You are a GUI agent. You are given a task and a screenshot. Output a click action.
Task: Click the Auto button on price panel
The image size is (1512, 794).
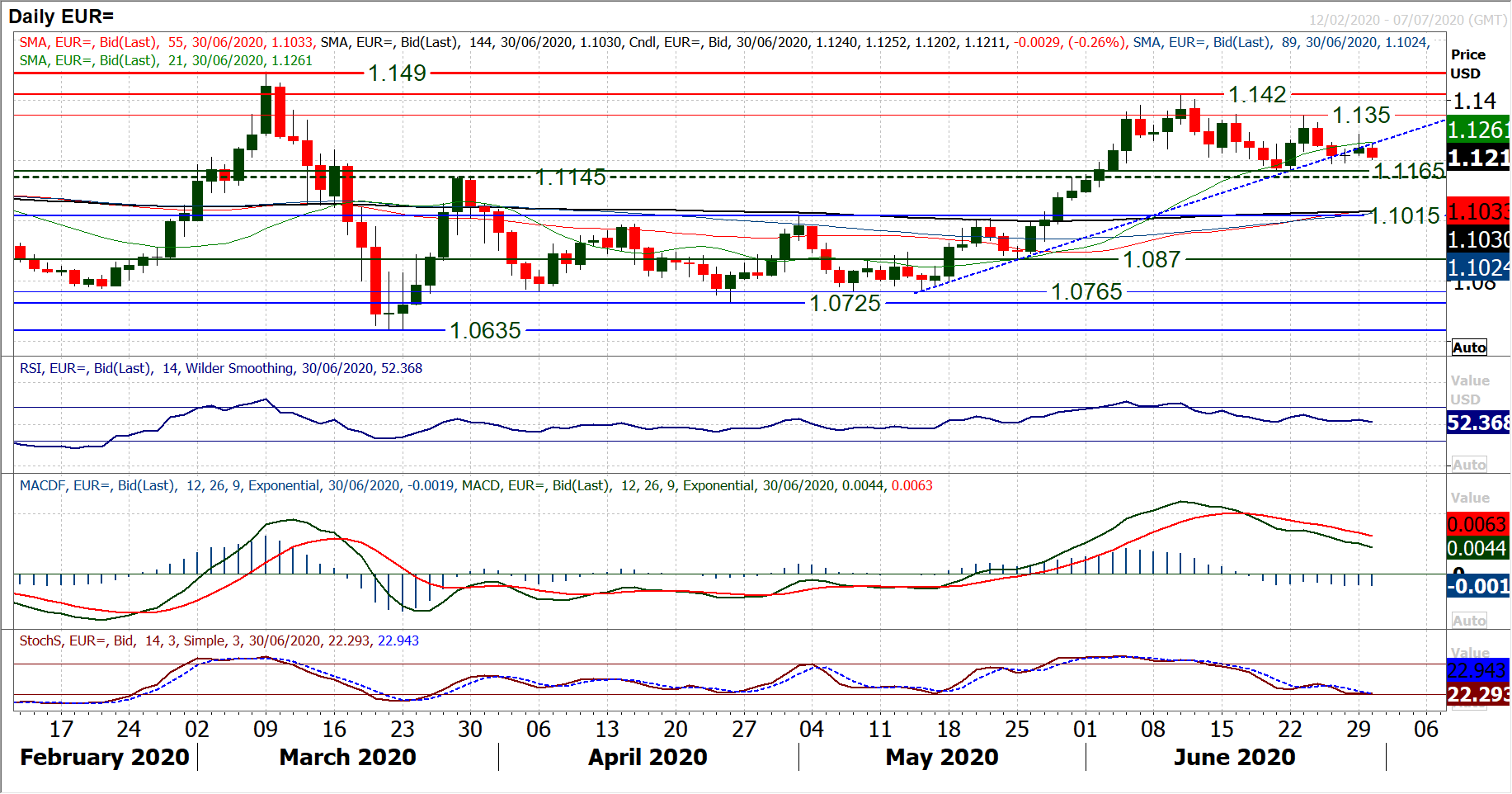click(1469, 347)
